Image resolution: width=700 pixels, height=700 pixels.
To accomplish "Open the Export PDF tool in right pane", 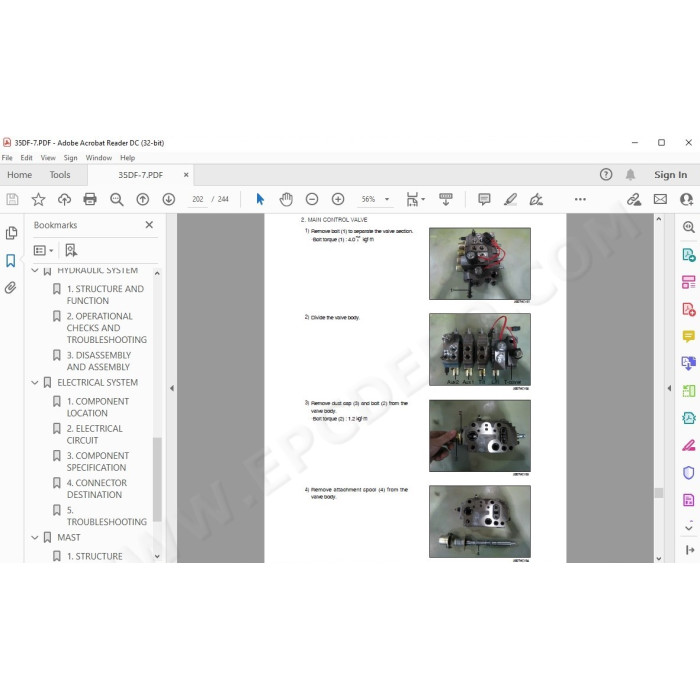I will [x=688, y=255].
